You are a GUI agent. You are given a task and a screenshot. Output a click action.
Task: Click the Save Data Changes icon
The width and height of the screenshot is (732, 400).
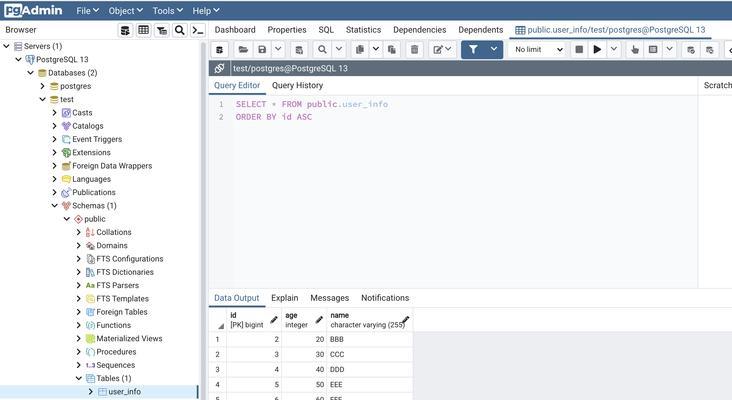[299, 49]
